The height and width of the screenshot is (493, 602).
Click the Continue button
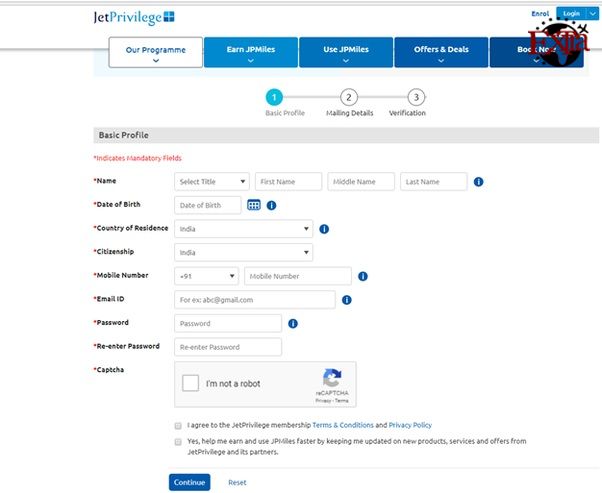[189, 482]
